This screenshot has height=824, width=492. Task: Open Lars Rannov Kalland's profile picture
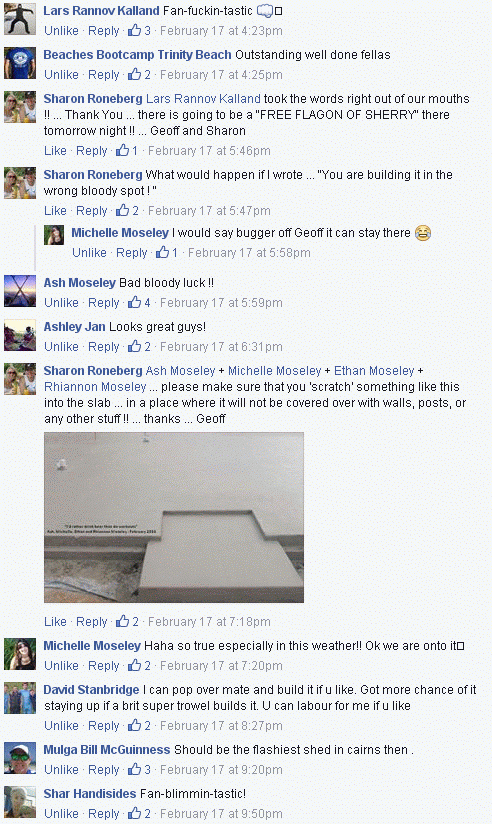(20, 19)
